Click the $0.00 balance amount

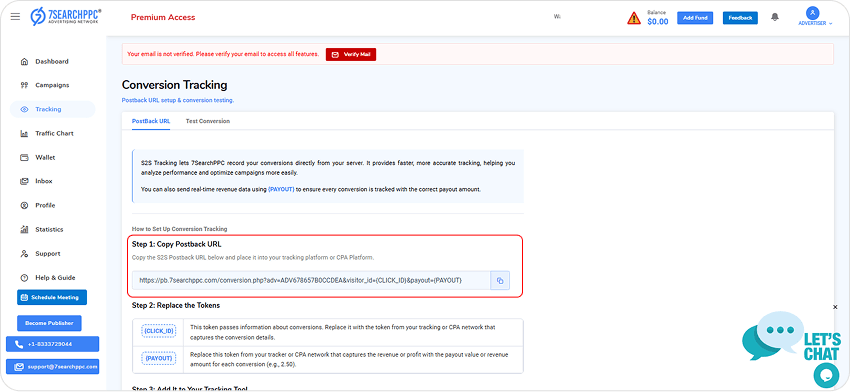click(658, 22)
